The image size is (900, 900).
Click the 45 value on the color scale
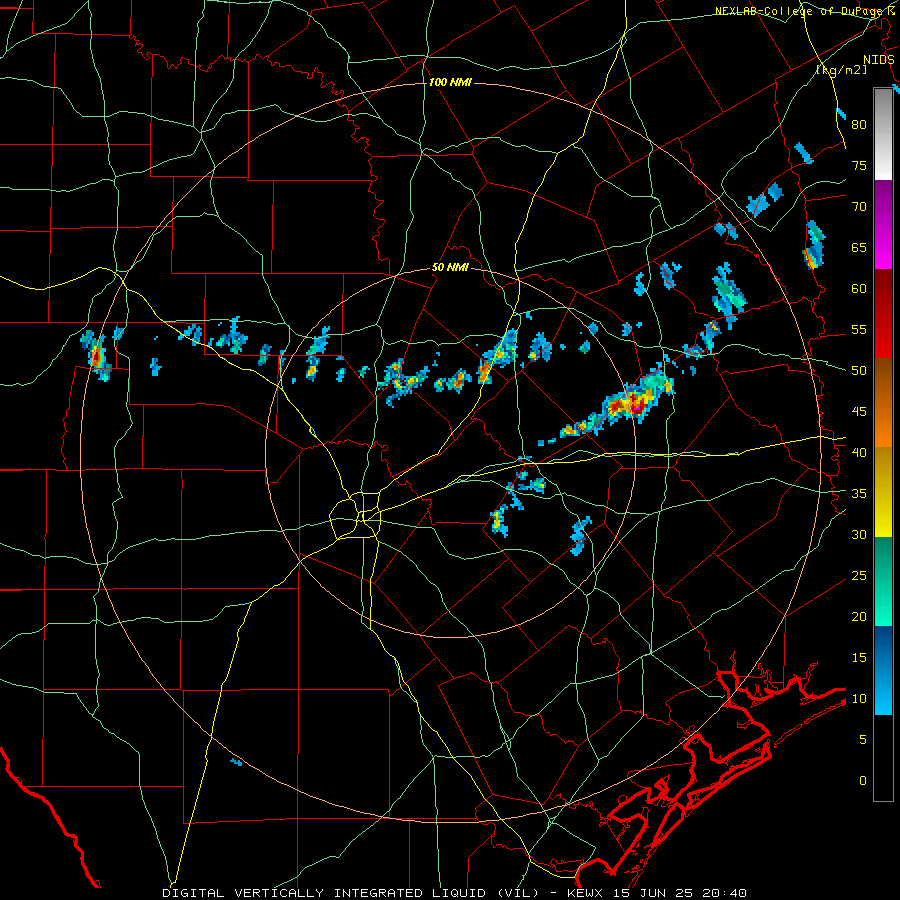(x=859, y=412)
